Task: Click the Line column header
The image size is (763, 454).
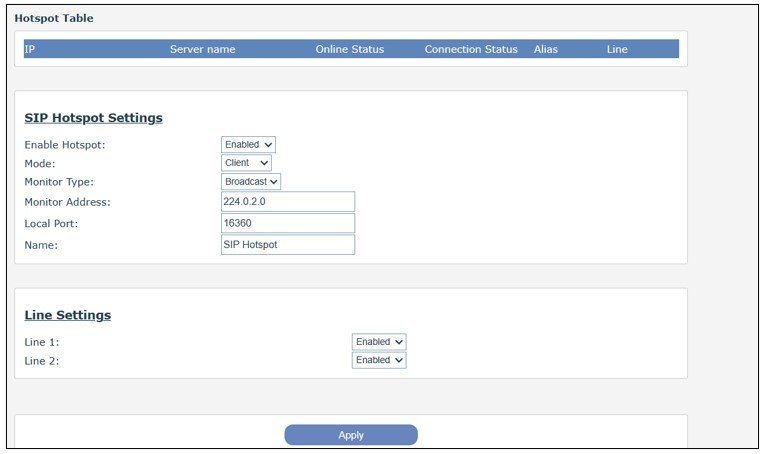Action: [617, 49]
